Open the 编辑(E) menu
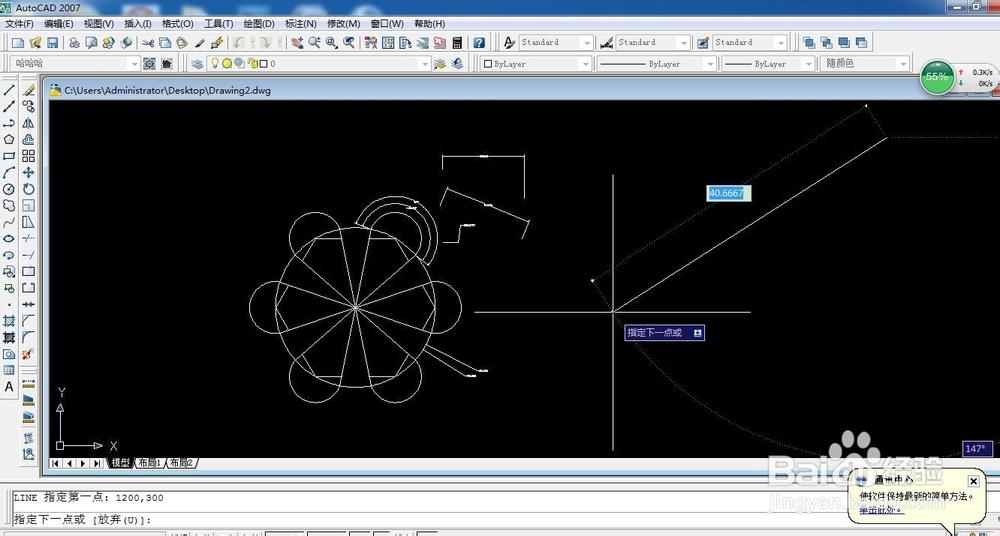This screenshot has height=536, width=1000. click(59, 24)
